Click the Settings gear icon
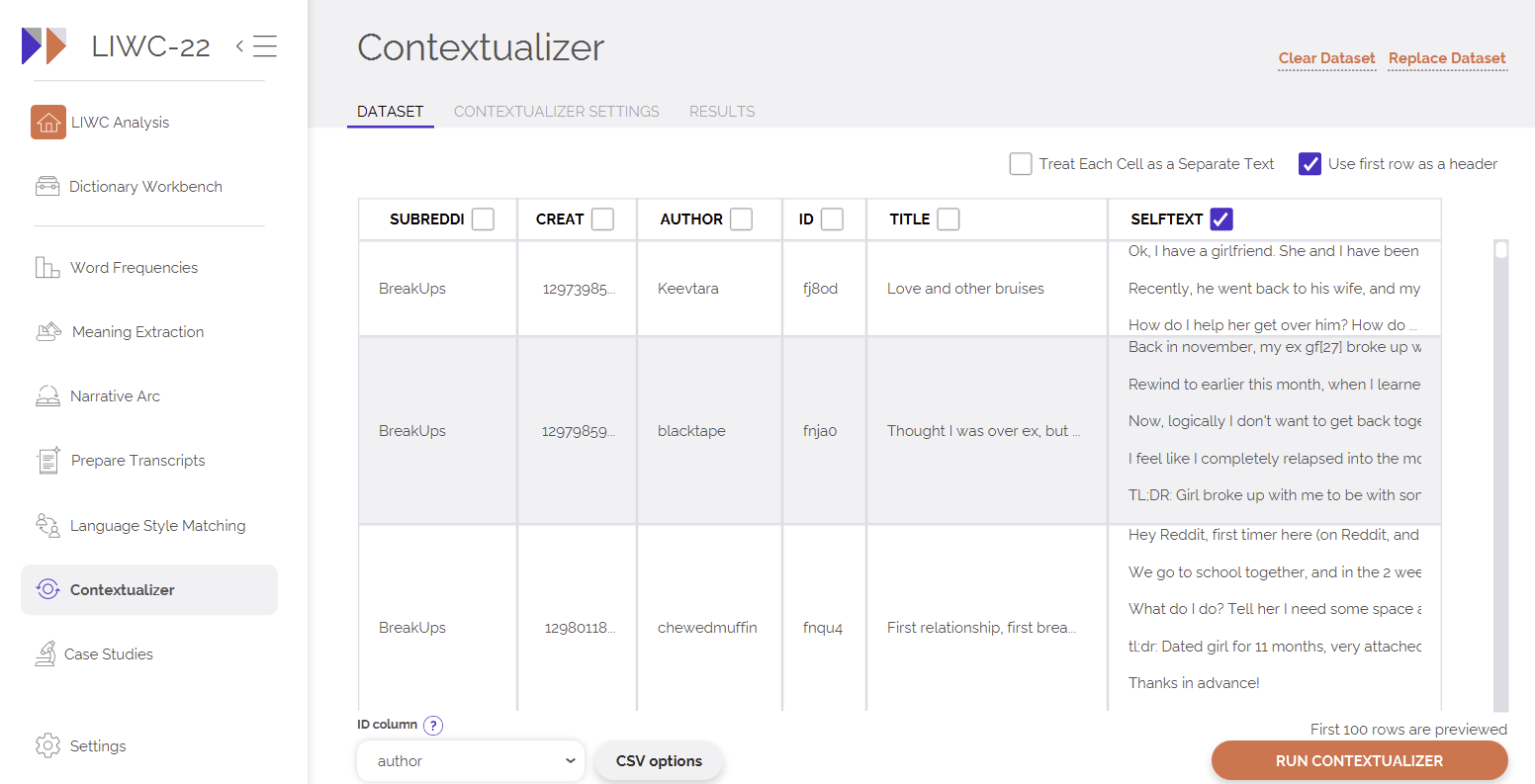 click(47, 745)
